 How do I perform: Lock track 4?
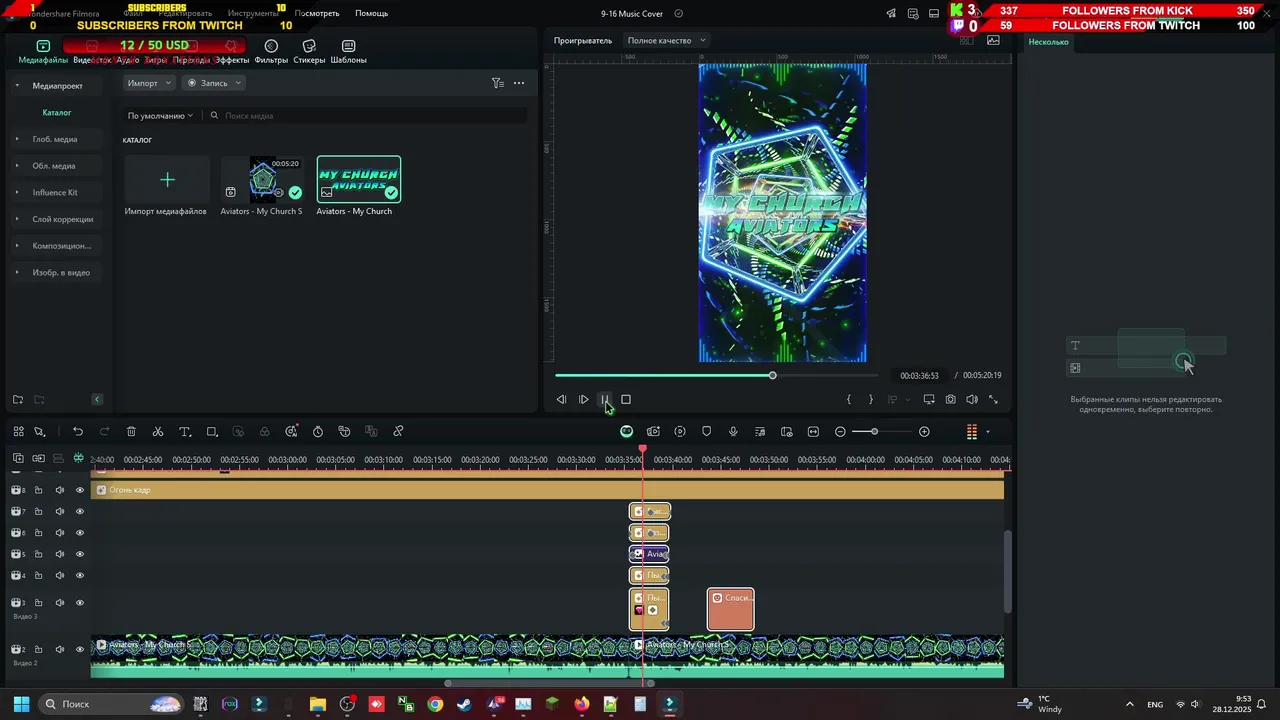(38, 576)
